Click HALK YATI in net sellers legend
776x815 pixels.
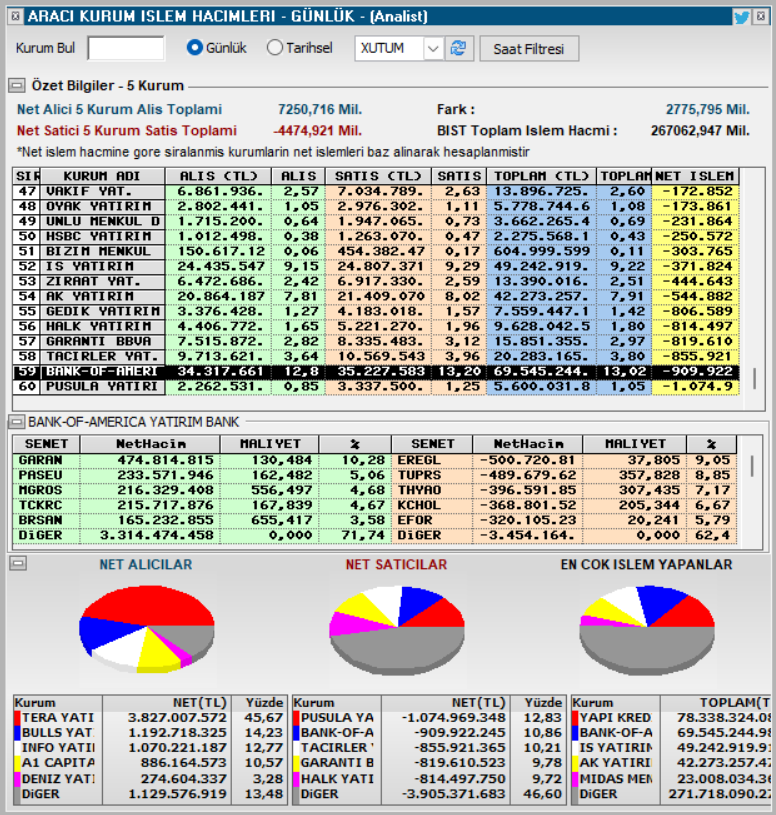click(337, 779)
